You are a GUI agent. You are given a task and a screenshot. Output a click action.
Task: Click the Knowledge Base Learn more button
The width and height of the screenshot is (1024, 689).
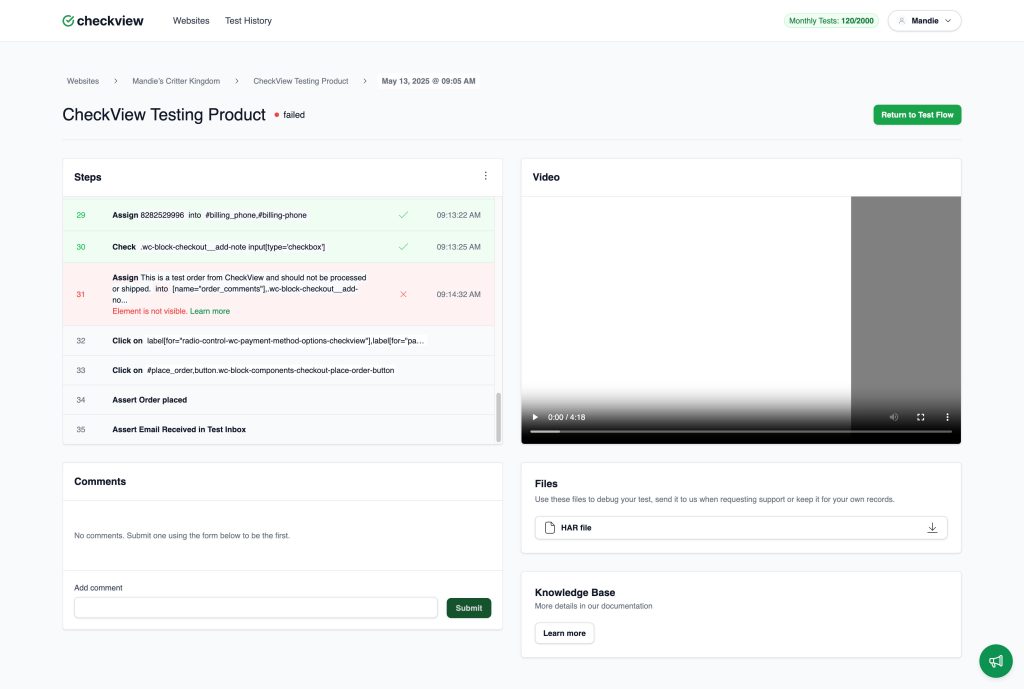[564, 633]
